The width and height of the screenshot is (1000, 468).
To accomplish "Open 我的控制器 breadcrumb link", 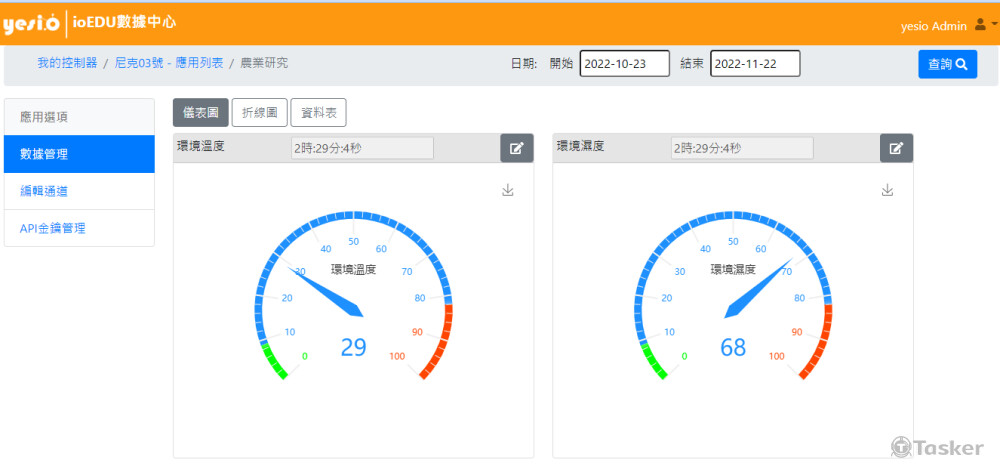I will (x=67, y=63).
